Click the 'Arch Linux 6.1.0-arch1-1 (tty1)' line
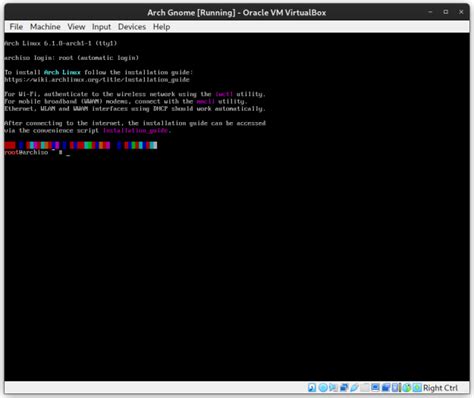Screen dimensions: 474x398 click(61, 43)
